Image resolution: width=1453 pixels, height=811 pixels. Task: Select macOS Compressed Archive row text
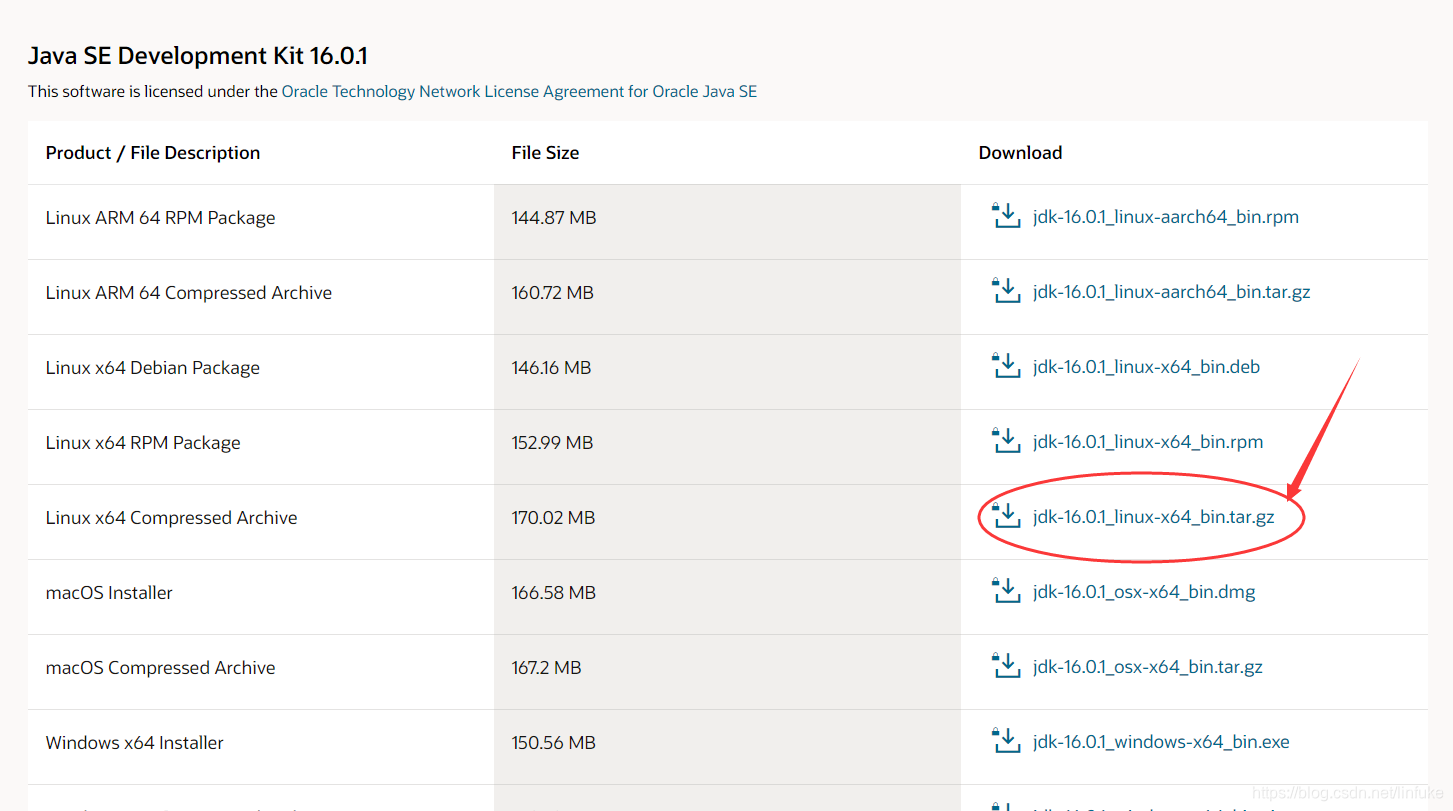coord(160,668)
